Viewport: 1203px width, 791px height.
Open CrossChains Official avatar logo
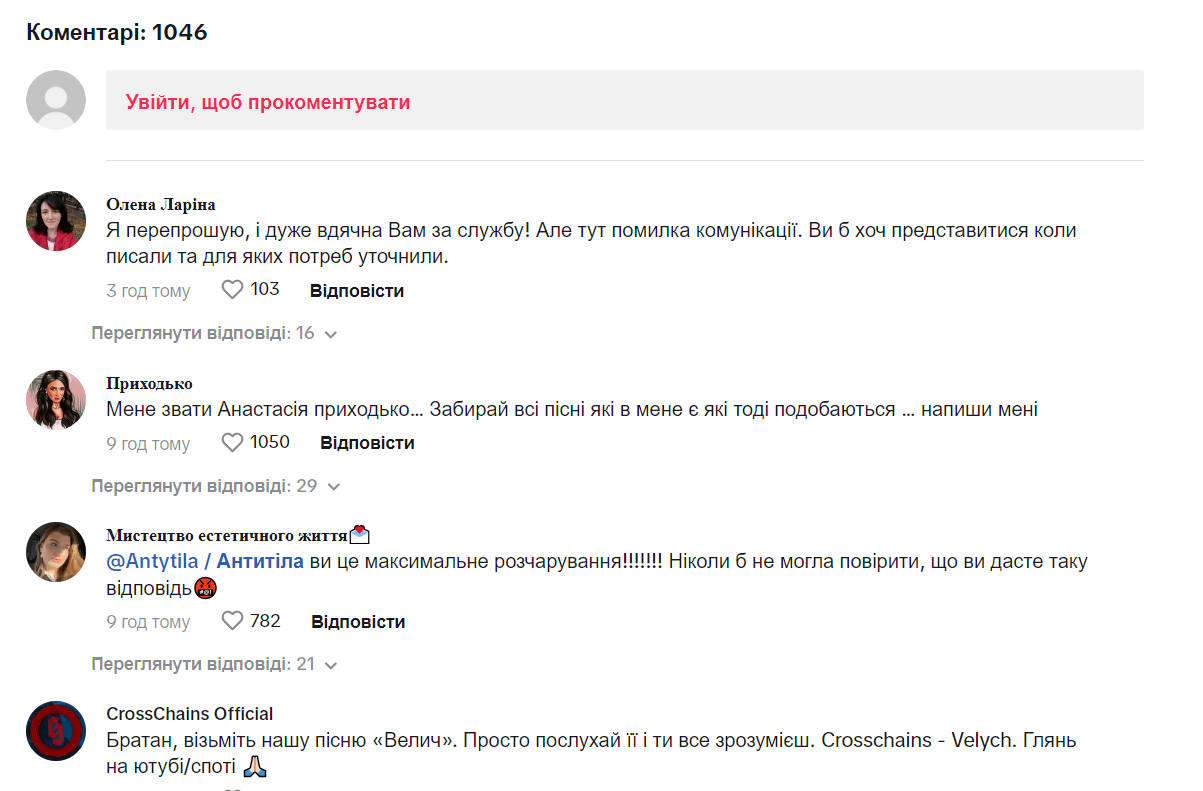(56, 731)
